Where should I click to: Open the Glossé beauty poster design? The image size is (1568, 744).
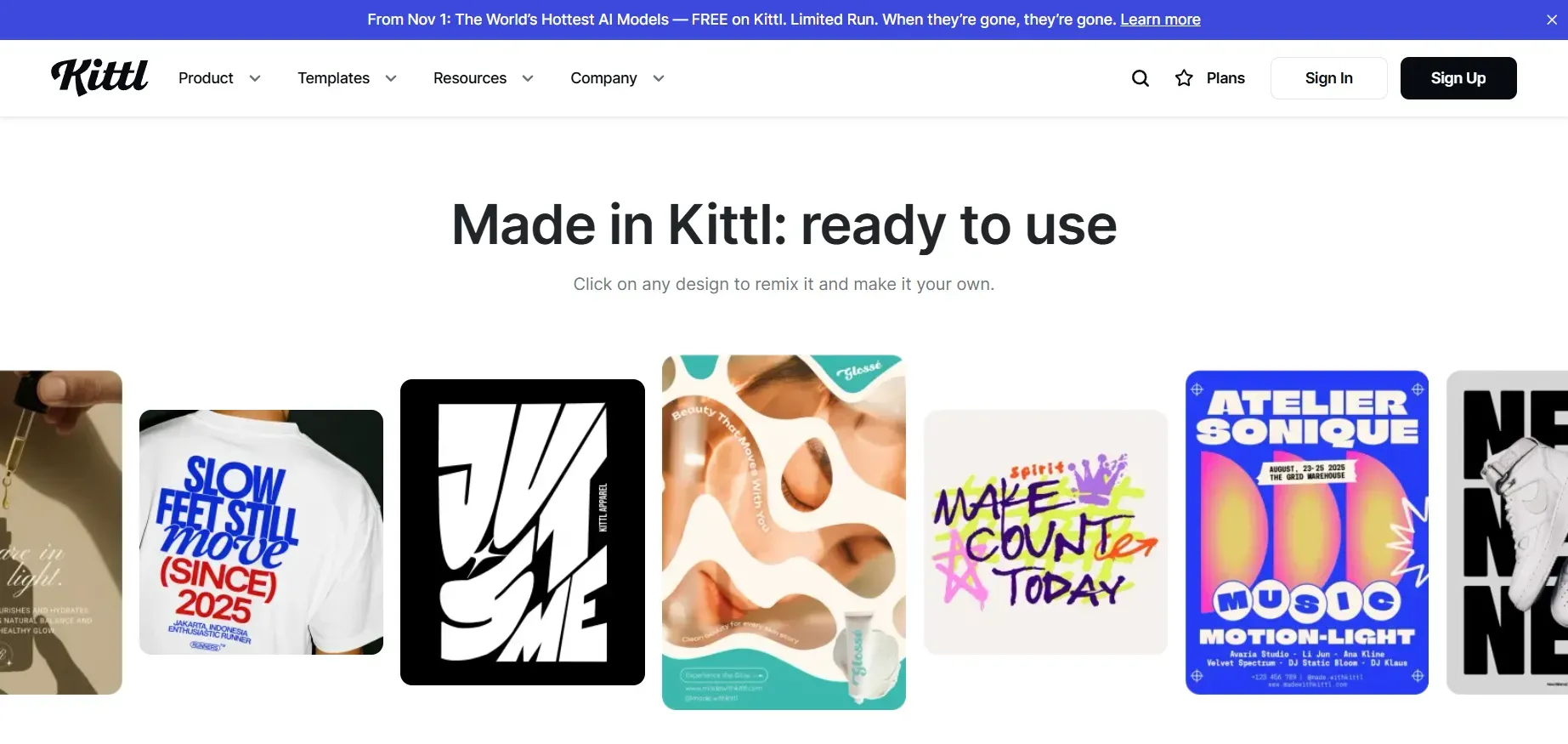click(x=784, y=532)
